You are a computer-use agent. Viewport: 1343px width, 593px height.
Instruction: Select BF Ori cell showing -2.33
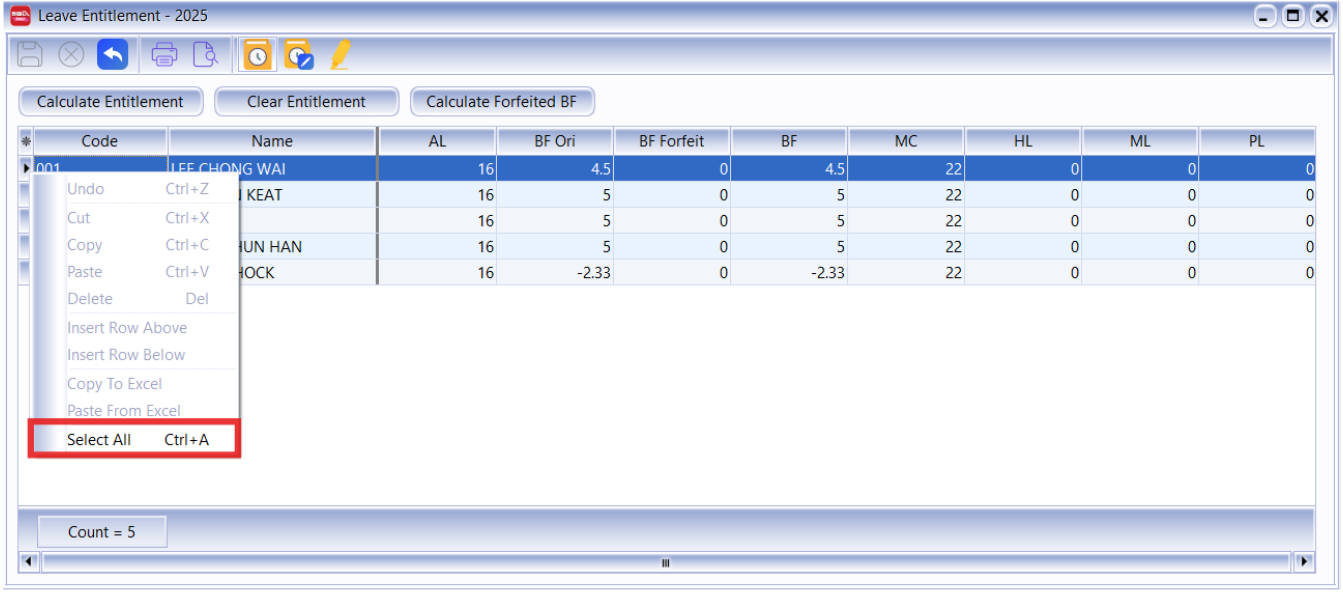pyautogui.click(x=555, y=273)
